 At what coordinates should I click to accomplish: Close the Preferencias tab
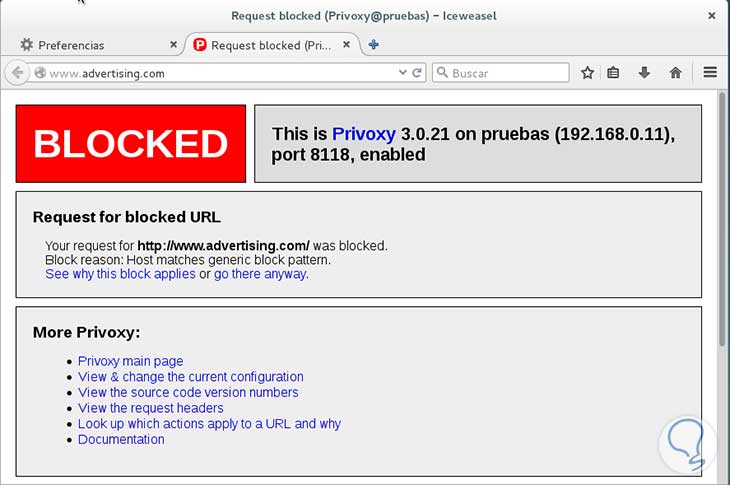tap(174, 45)
